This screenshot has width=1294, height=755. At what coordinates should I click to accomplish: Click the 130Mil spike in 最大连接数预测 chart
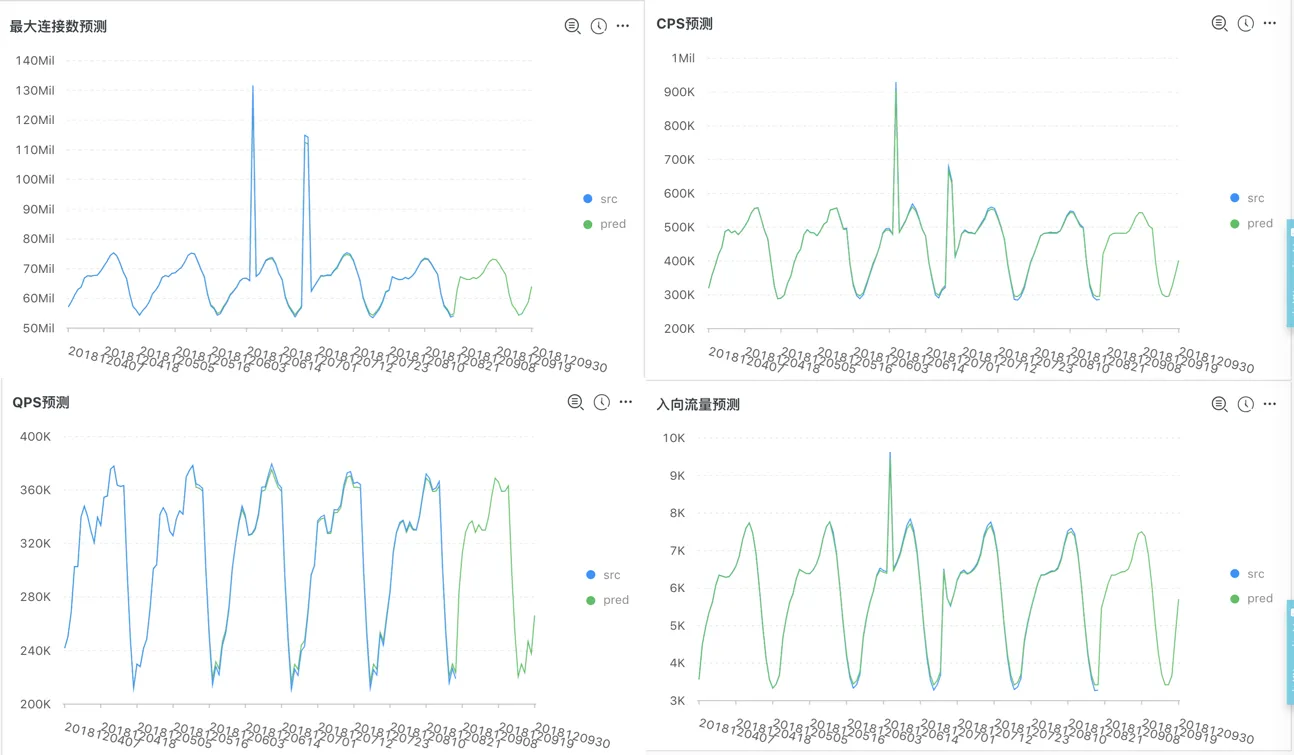tap(252, 87)
